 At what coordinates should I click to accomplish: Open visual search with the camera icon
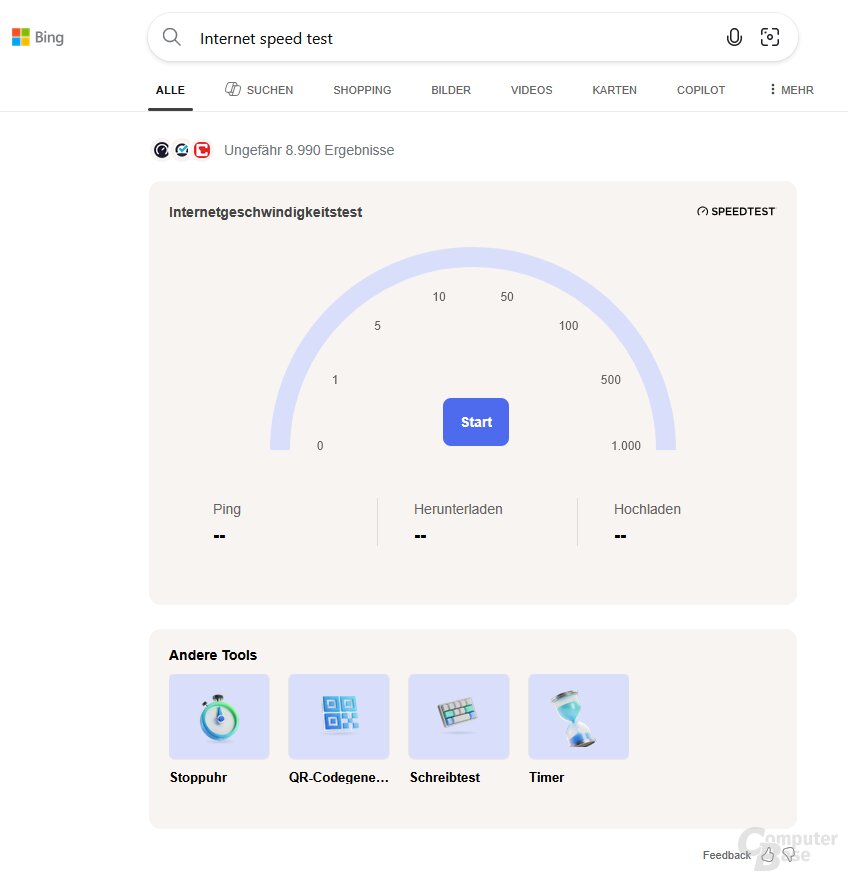click(x=769, y=36)
